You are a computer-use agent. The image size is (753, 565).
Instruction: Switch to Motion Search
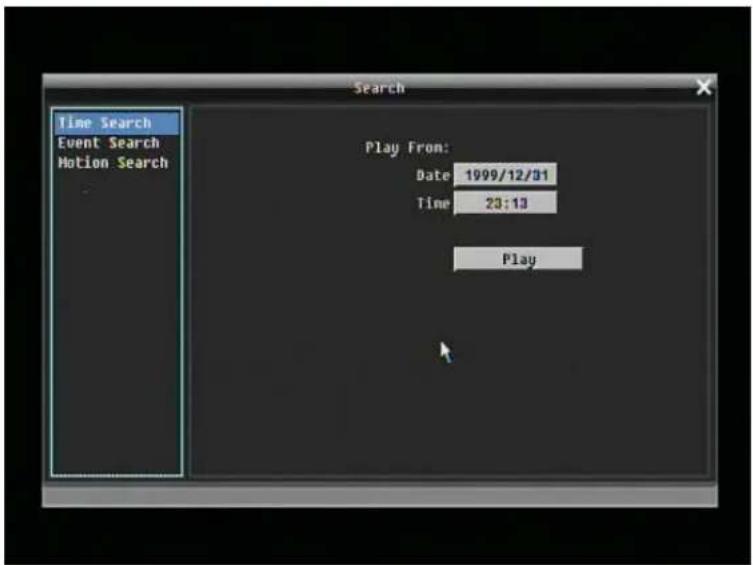click(113, 163)
